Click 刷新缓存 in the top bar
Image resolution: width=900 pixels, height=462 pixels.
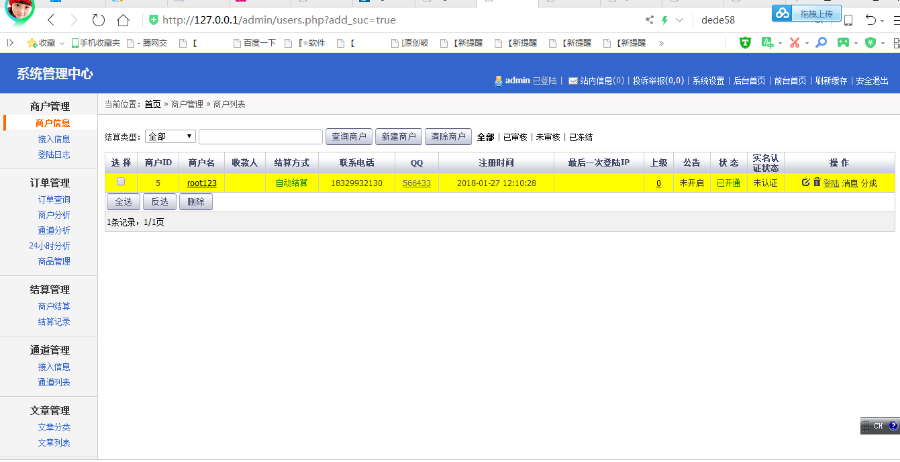[831, 81]
